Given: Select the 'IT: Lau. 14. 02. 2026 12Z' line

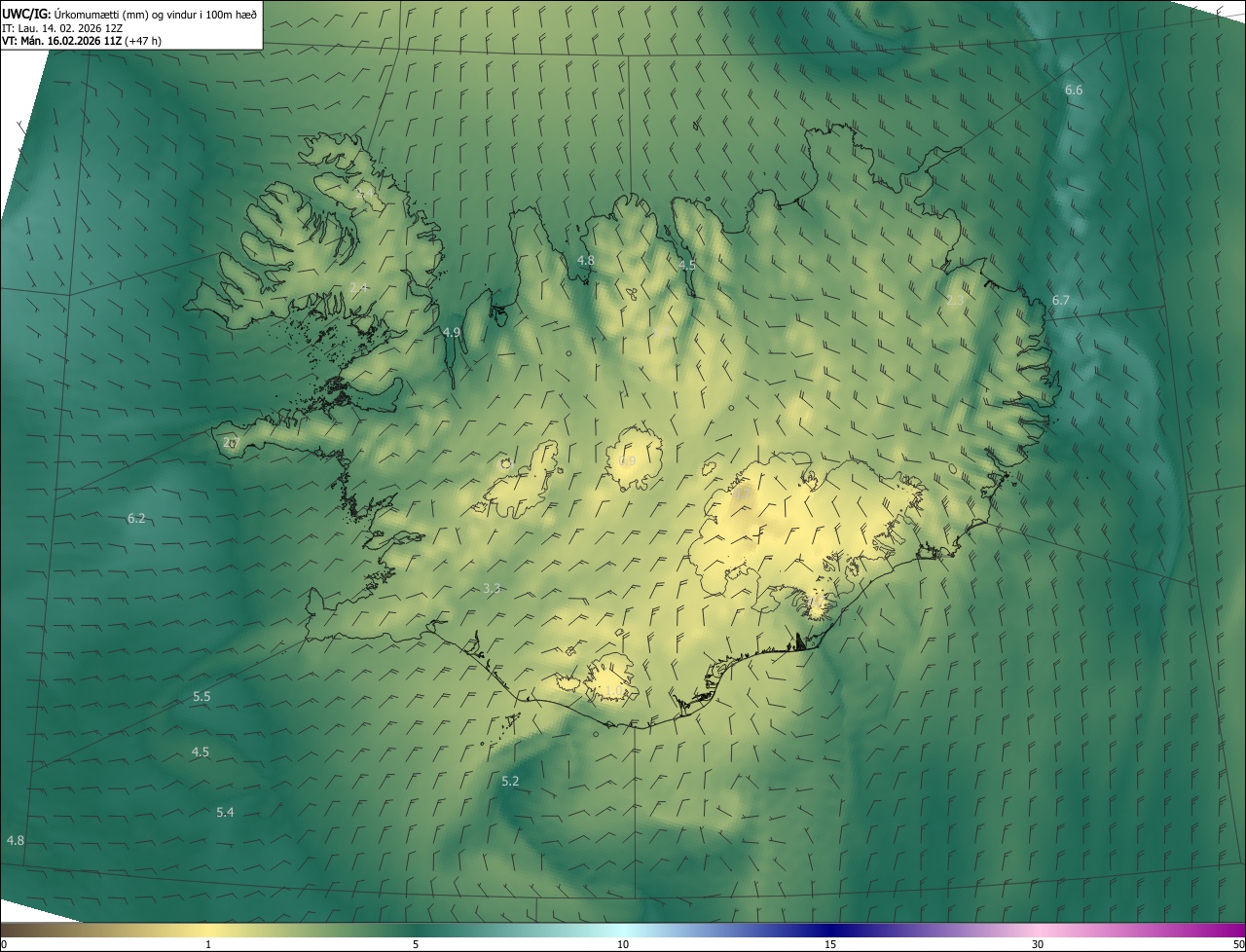Looking at the screenshot, I should pos(62,27).
